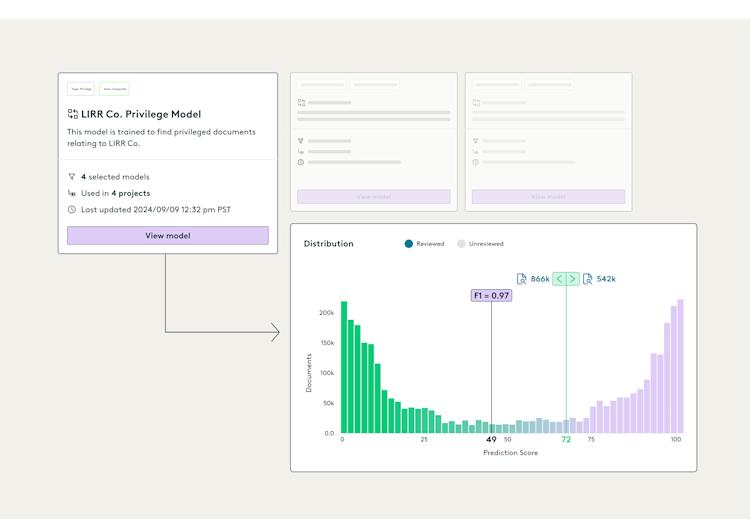Viewport: 750px width, 519px height.
Task: Click the green-outlined tag on LIRR model card
Action: coord(114,88)
